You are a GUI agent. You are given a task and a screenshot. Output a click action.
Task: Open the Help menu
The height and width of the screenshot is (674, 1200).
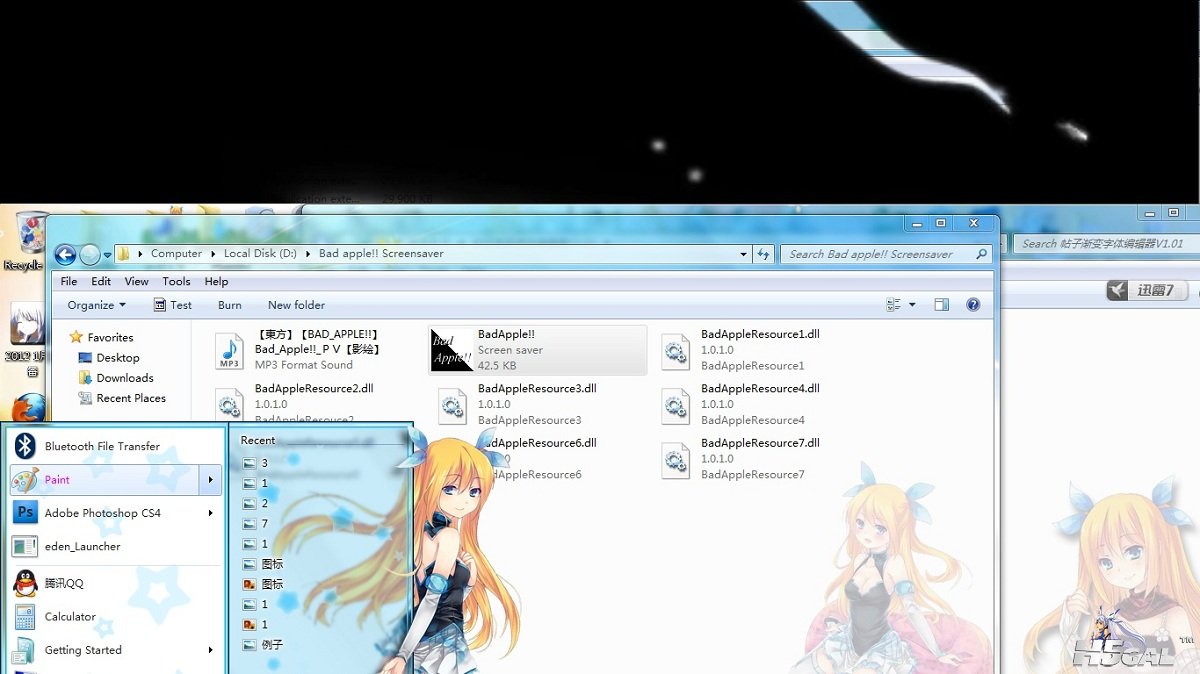click(216, 282)
